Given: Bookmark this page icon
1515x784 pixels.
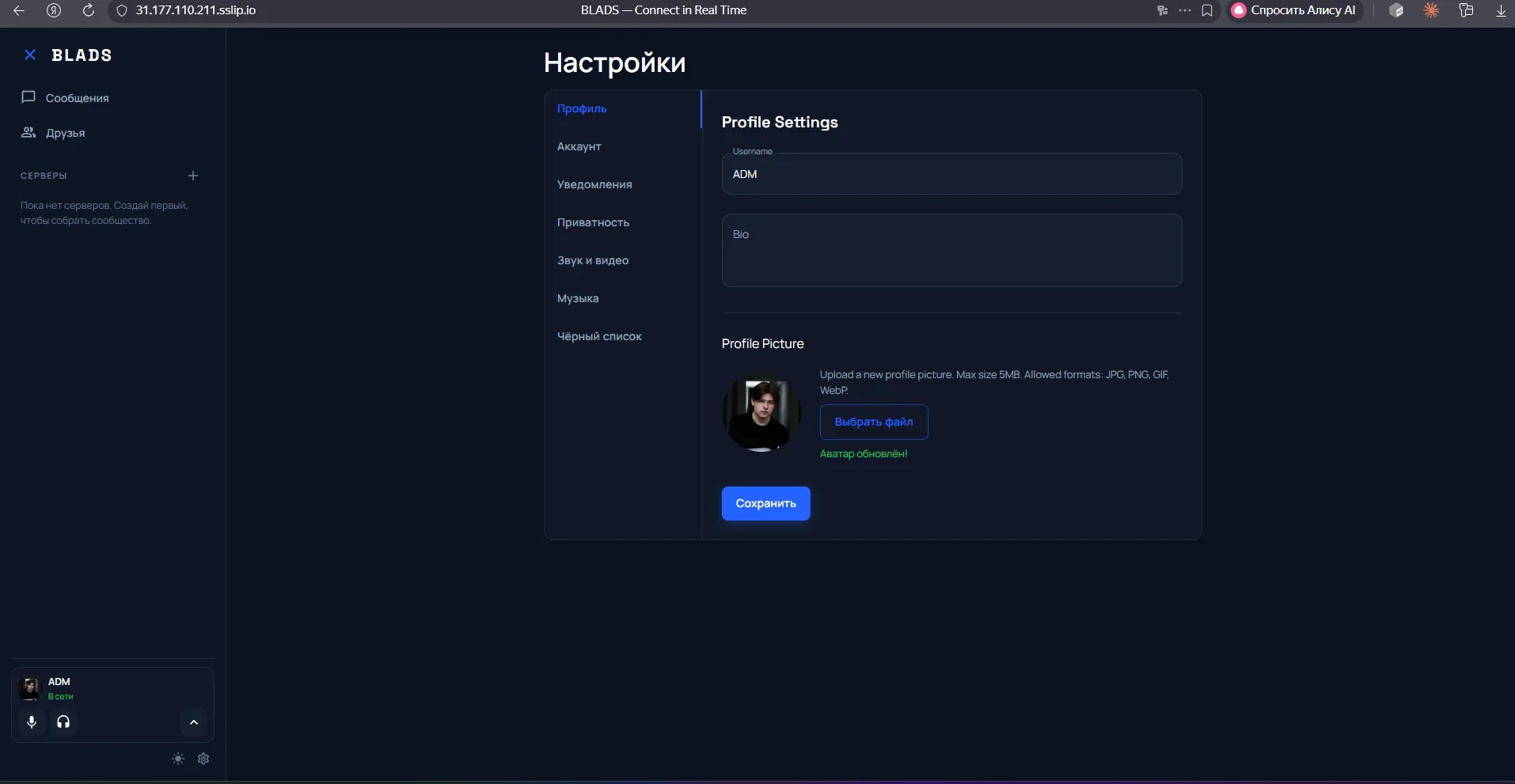Looking at the screenshot, I should point(1207,10).
